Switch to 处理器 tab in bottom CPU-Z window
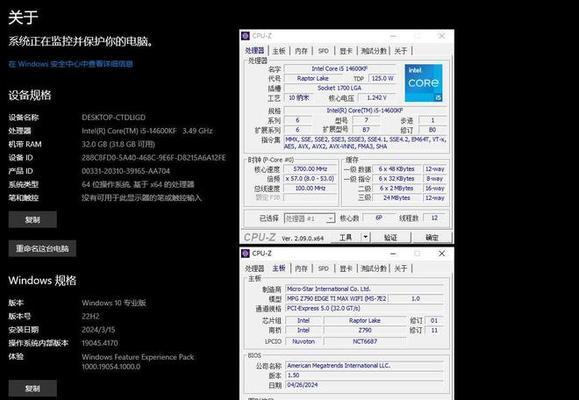Image resolution: width=579 pixels, height=400 pixels. (x=255, y=269)
